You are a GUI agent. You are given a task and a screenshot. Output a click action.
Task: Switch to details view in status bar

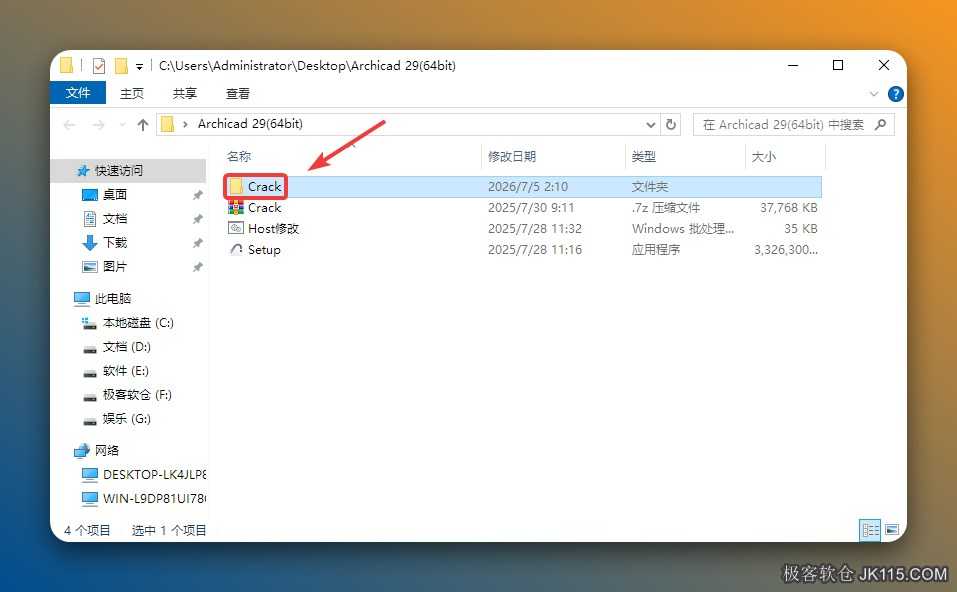point(870,530)
